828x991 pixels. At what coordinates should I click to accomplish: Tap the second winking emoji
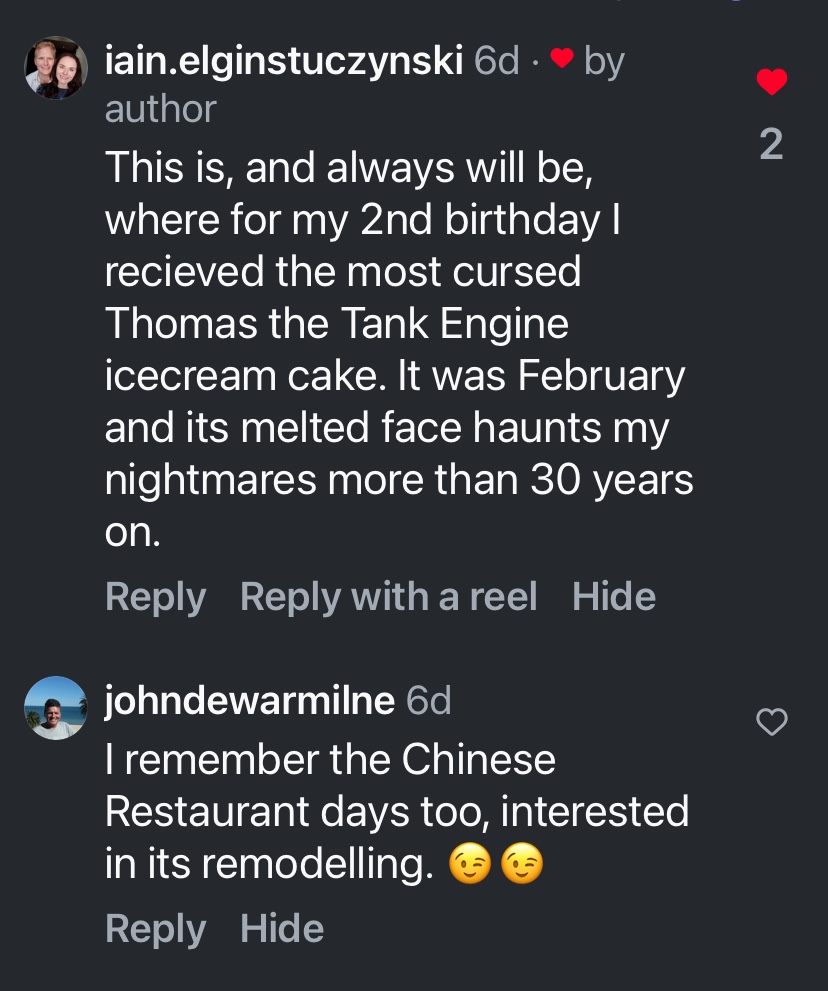[522, 865]
